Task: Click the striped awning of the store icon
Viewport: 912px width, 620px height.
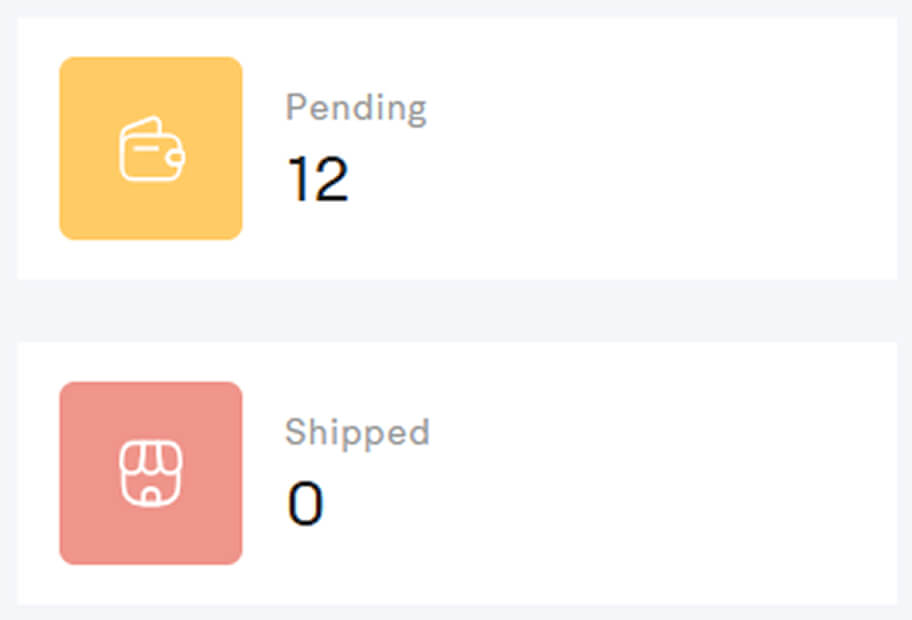Action: 151,457
